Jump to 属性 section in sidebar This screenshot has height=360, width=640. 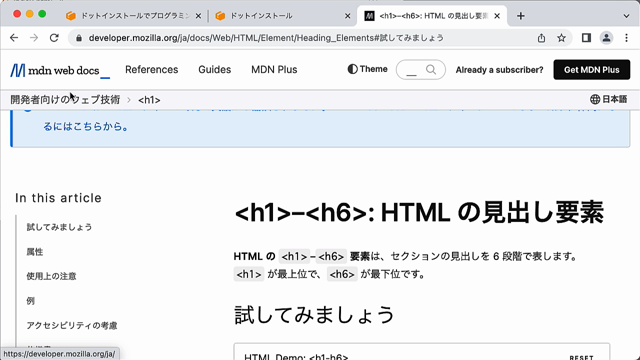[35, 252]
